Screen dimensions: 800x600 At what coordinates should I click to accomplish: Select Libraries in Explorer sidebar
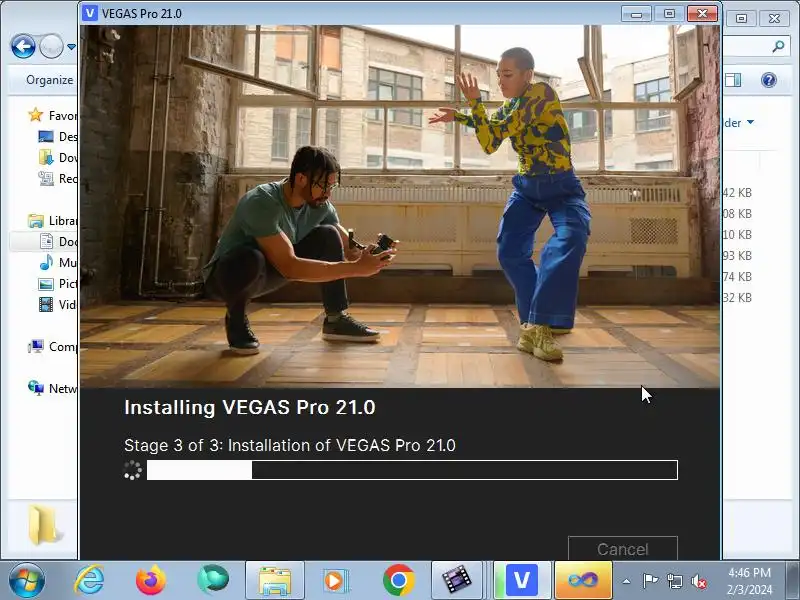point(53,220)
